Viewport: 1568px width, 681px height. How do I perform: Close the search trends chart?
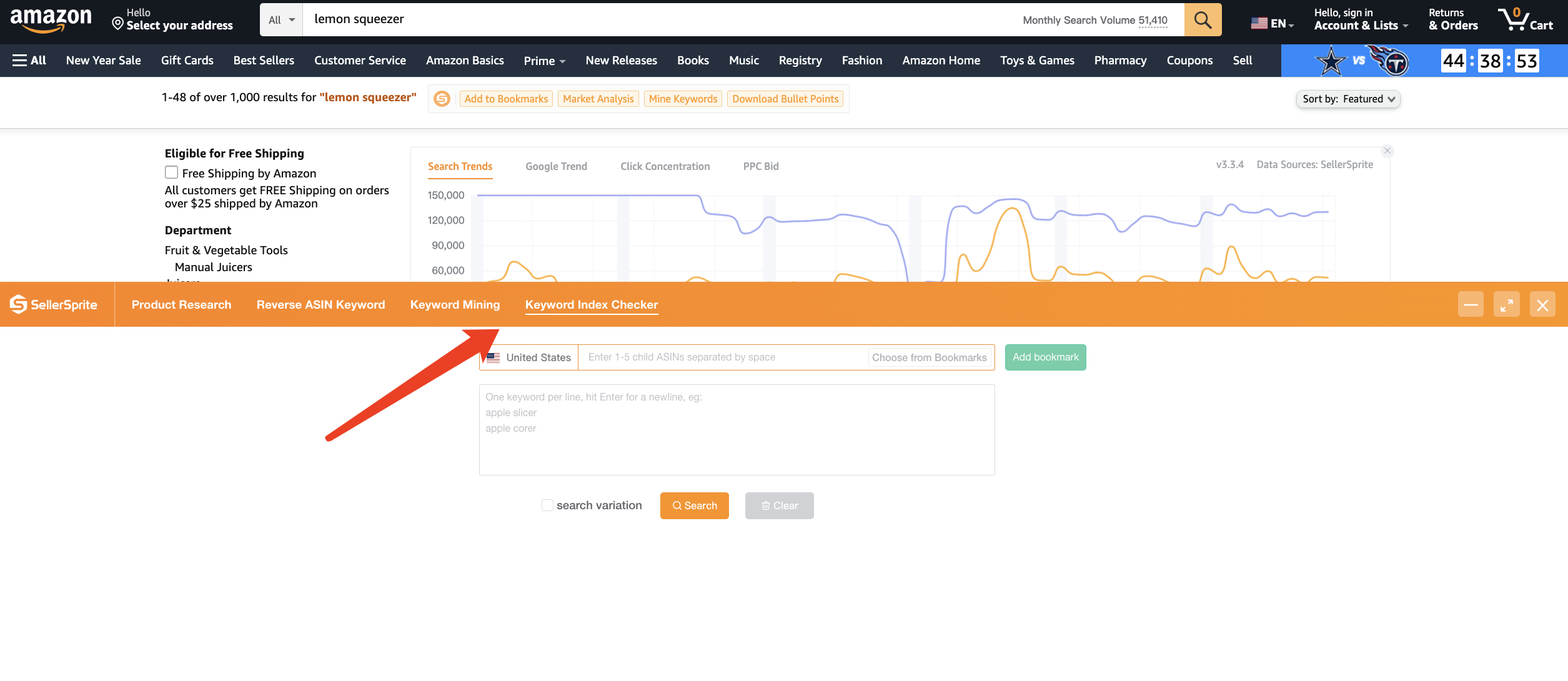click(x=1387, y=151)
